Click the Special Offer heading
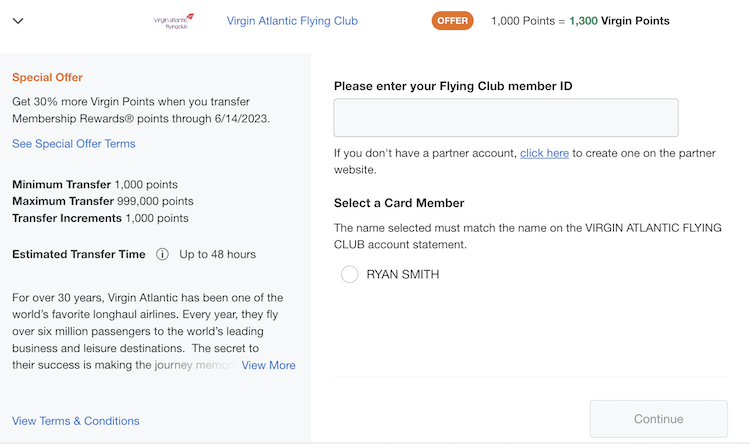The image size is (750, 444). [x=47, y=78]
